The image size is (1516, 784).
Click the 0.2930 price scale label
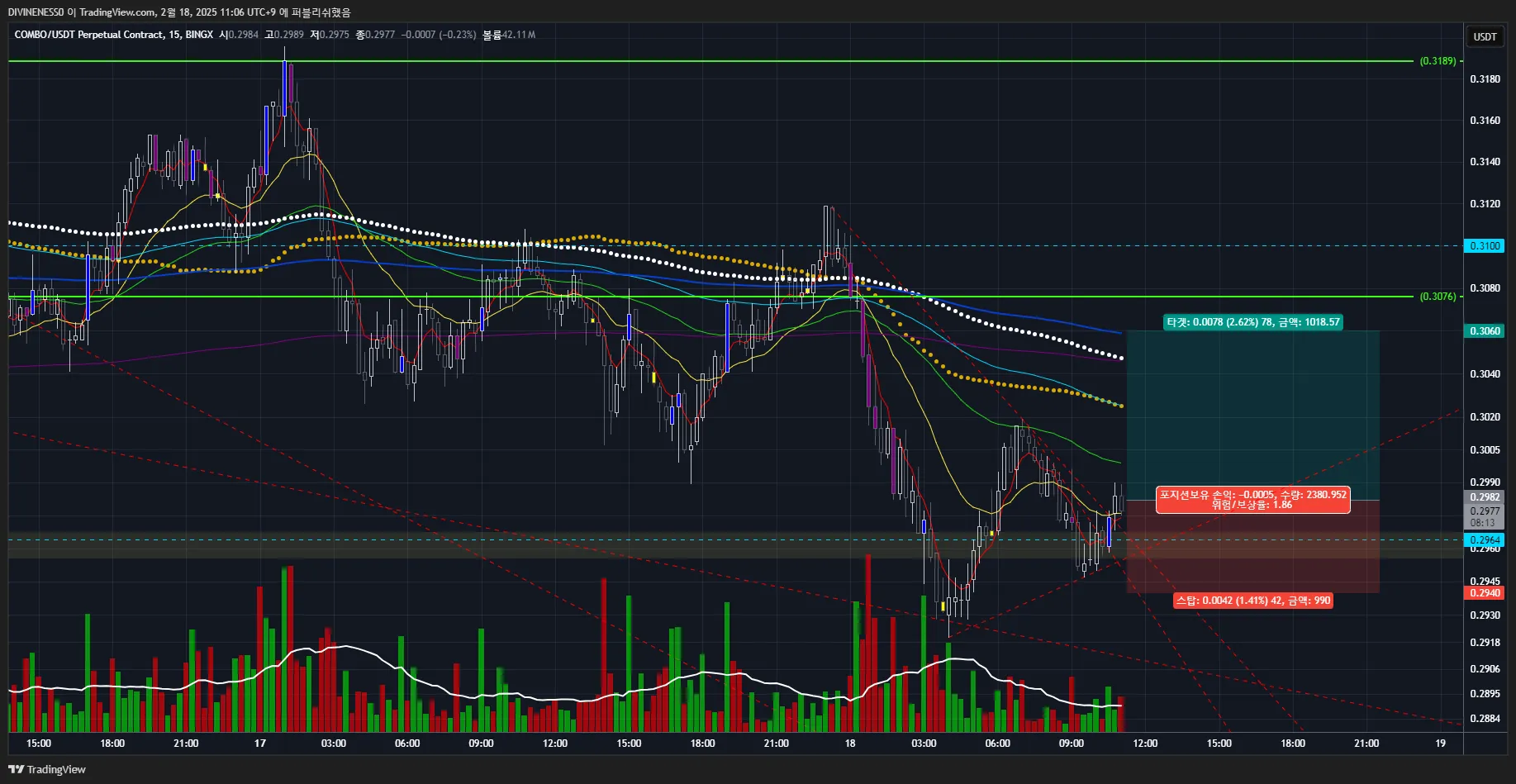tap(1485, 615)
